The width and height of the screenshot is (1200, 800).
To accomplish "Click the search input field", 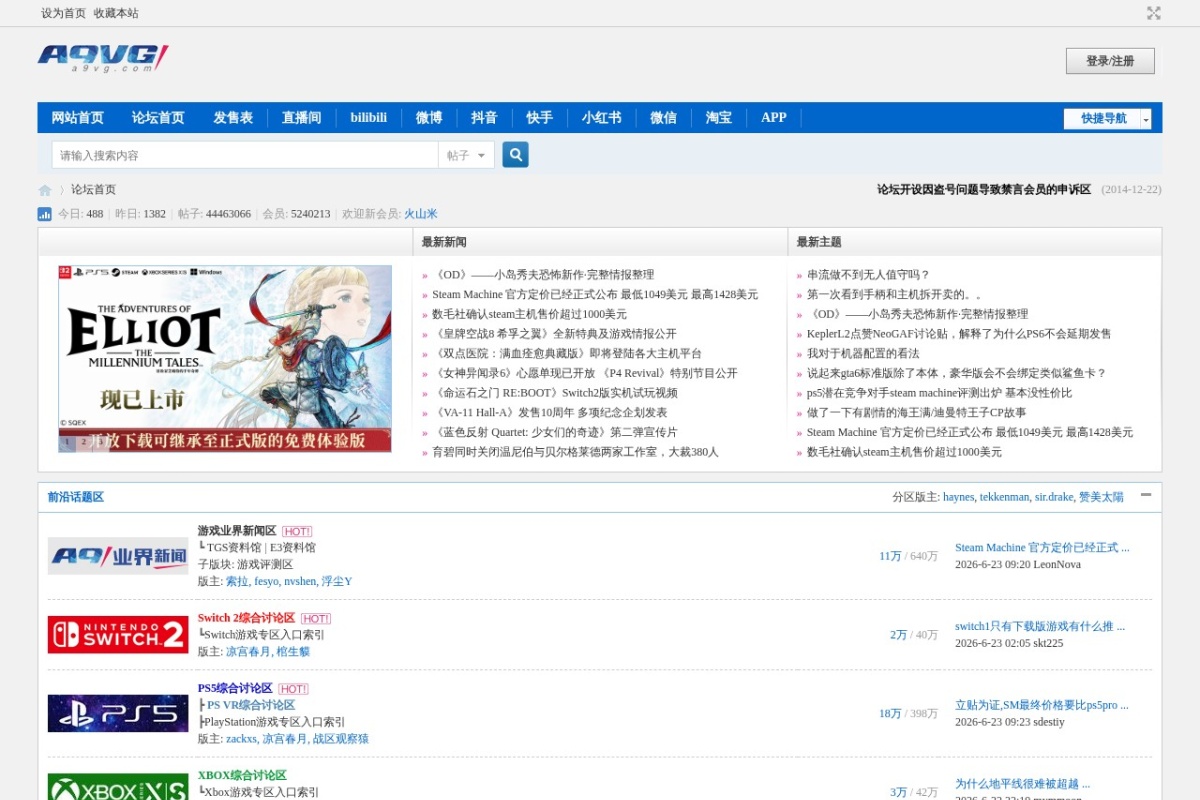I will (245, 155).
